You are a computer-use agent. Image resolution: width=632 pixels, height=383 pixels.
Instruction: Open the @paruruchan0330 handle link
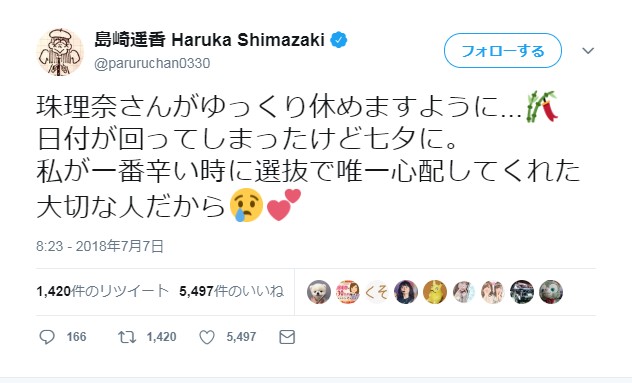pos(152,63)
